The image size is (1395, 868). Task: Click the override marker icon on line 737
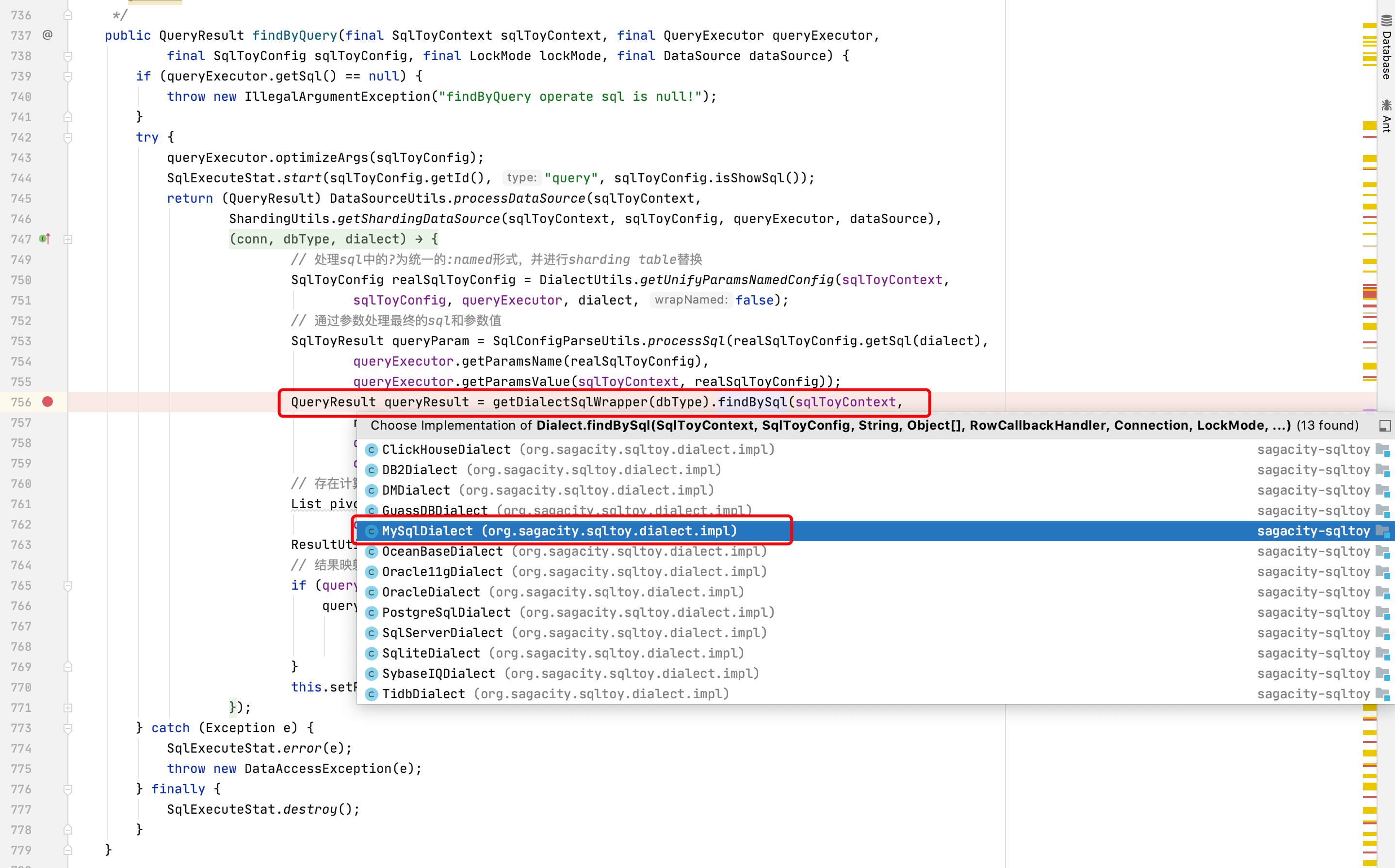48,35
